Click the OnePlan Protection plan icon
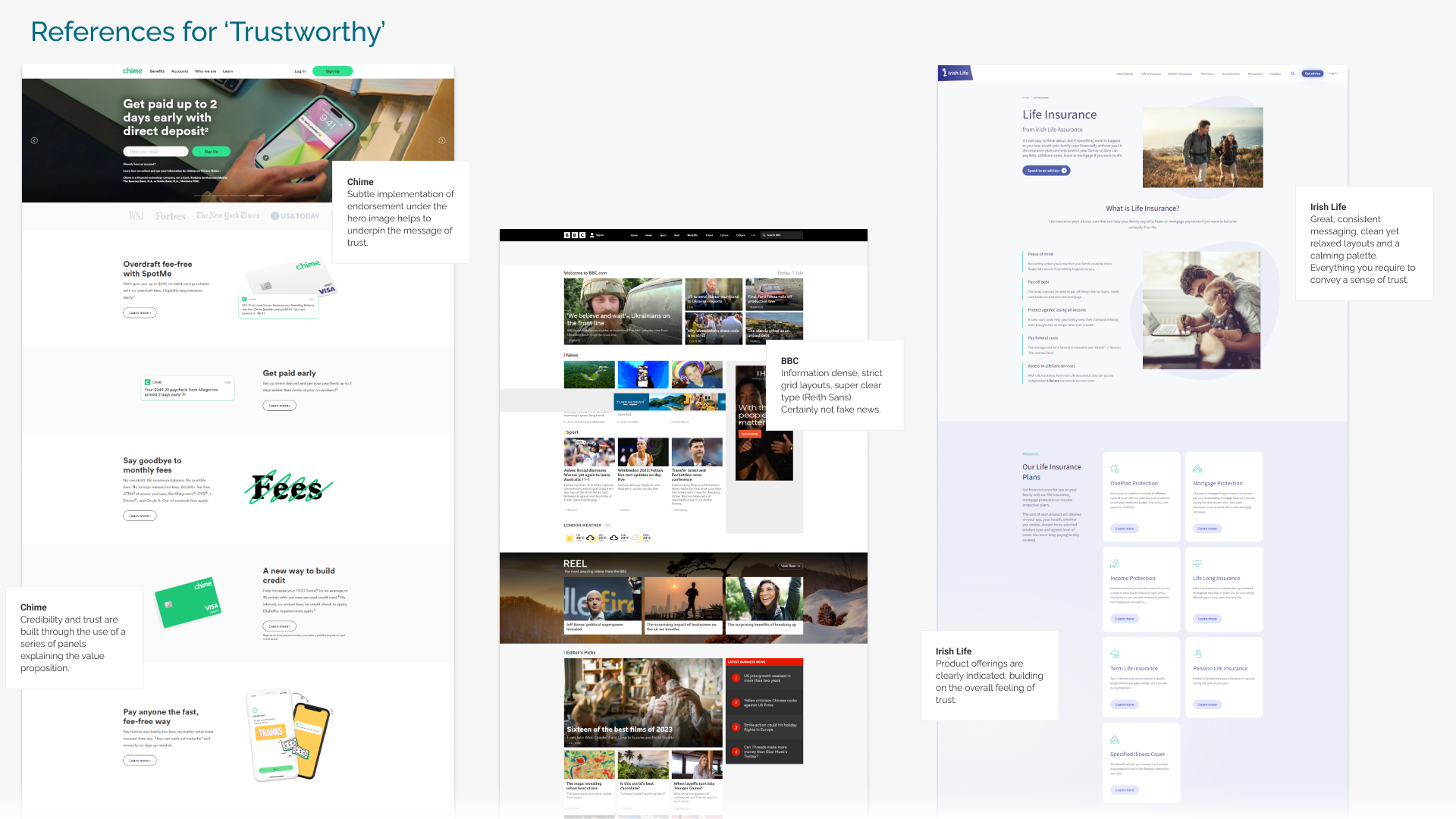 click(1115, 470)
